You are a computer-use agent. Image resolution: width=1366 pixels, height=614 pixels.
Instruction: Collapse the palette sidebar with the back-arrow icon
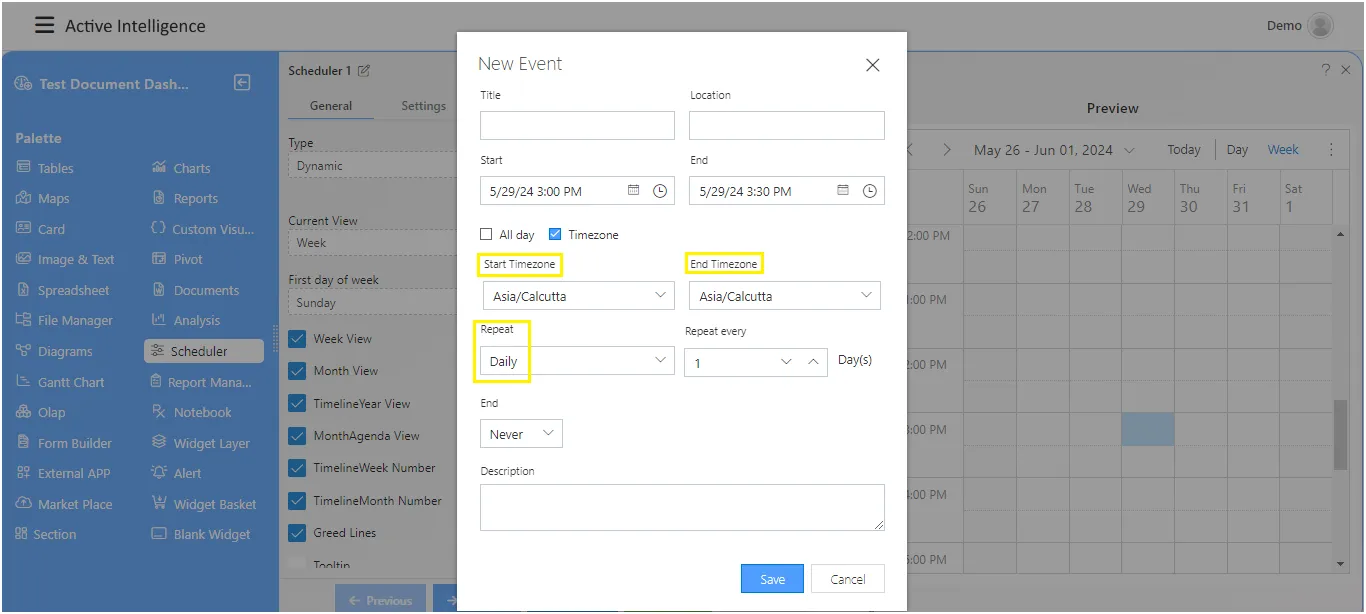(242, 83)
